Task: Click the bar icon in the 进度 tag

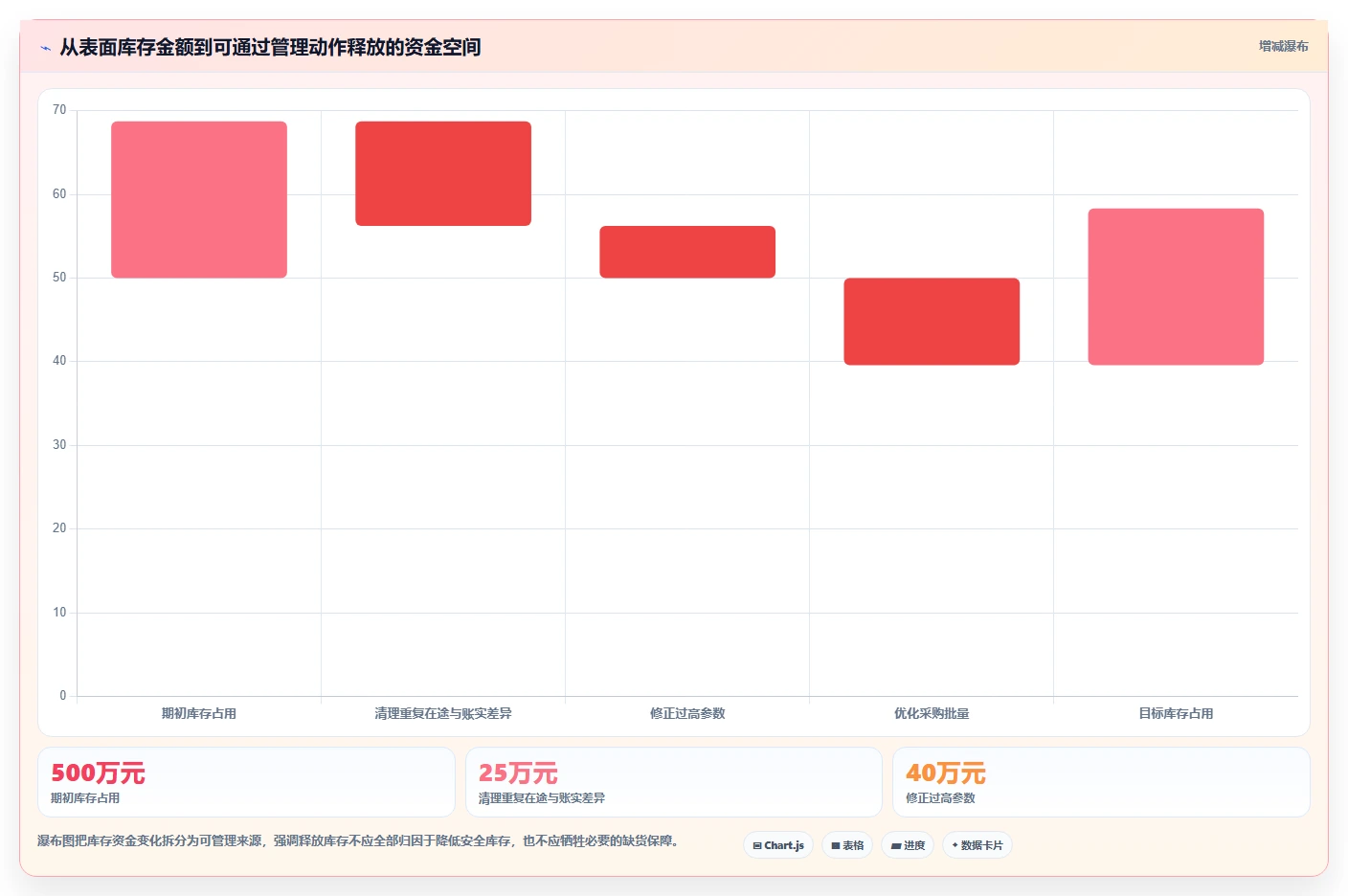Action: (x=896, y=846)
